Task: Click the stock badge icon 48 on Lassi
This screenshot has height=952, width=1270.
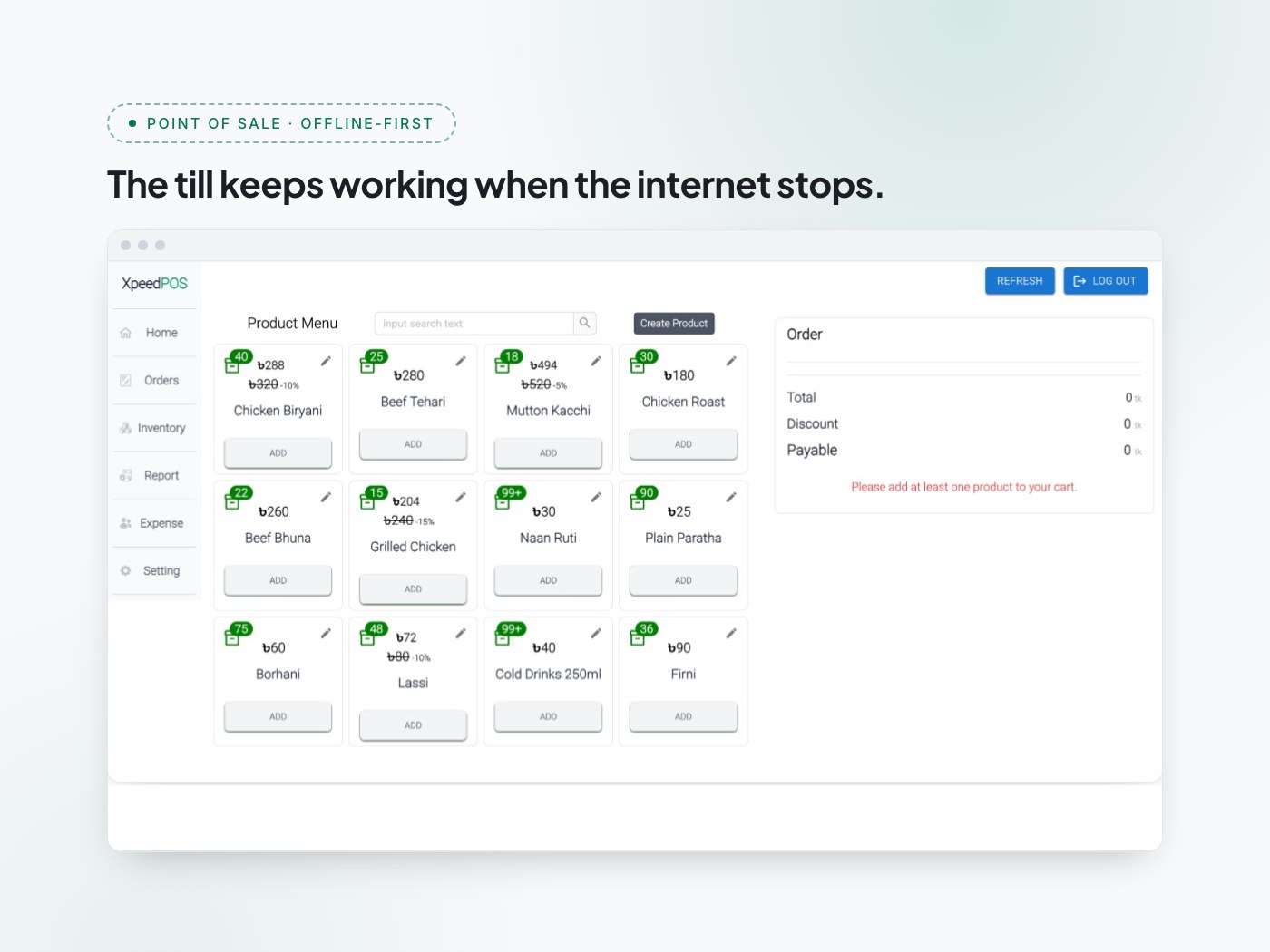Action: pos(373,634)
